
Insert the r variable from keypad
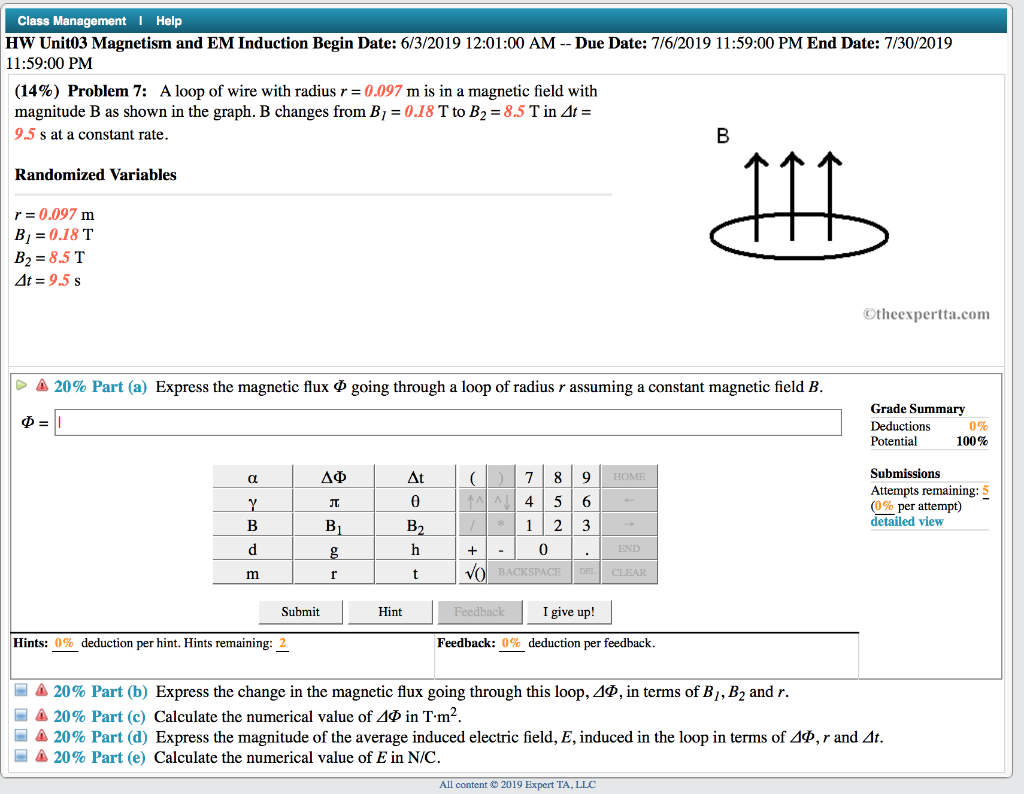(333, 572)
